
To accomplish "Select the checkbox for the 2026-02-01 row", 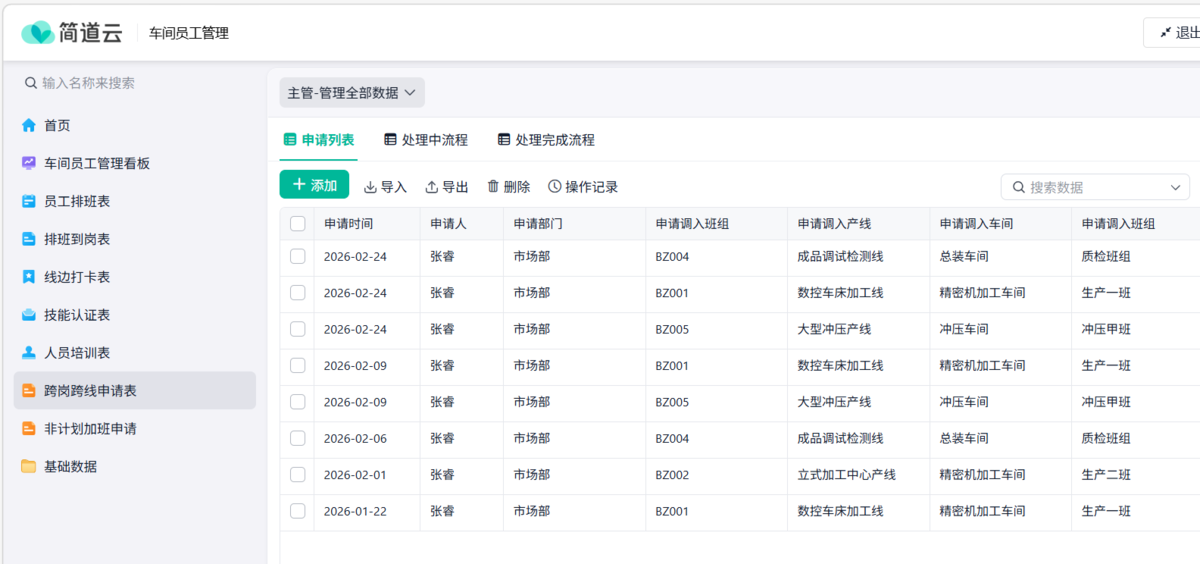I will pyautogui.click(x=298, y=475).
